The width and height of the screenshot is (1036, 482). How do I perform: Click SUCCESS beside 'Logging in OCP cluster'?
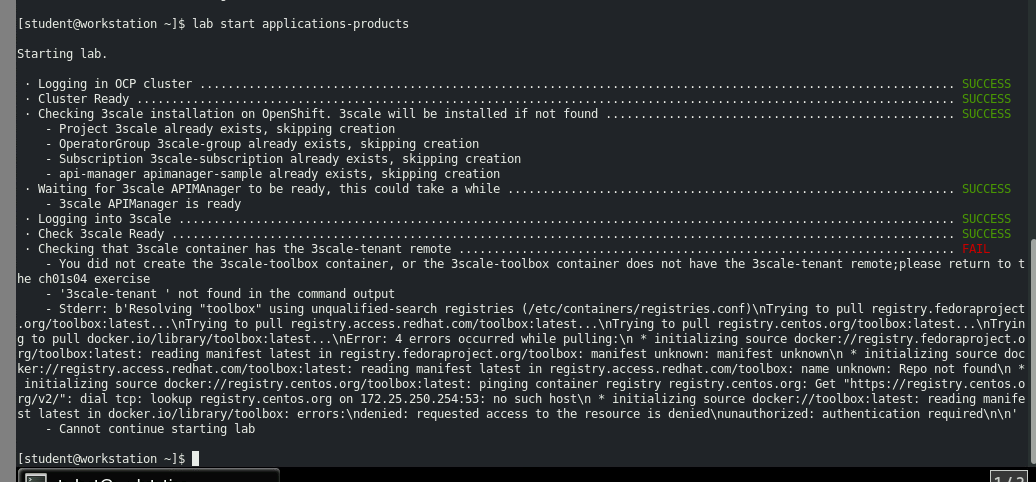tap(986, 84)
